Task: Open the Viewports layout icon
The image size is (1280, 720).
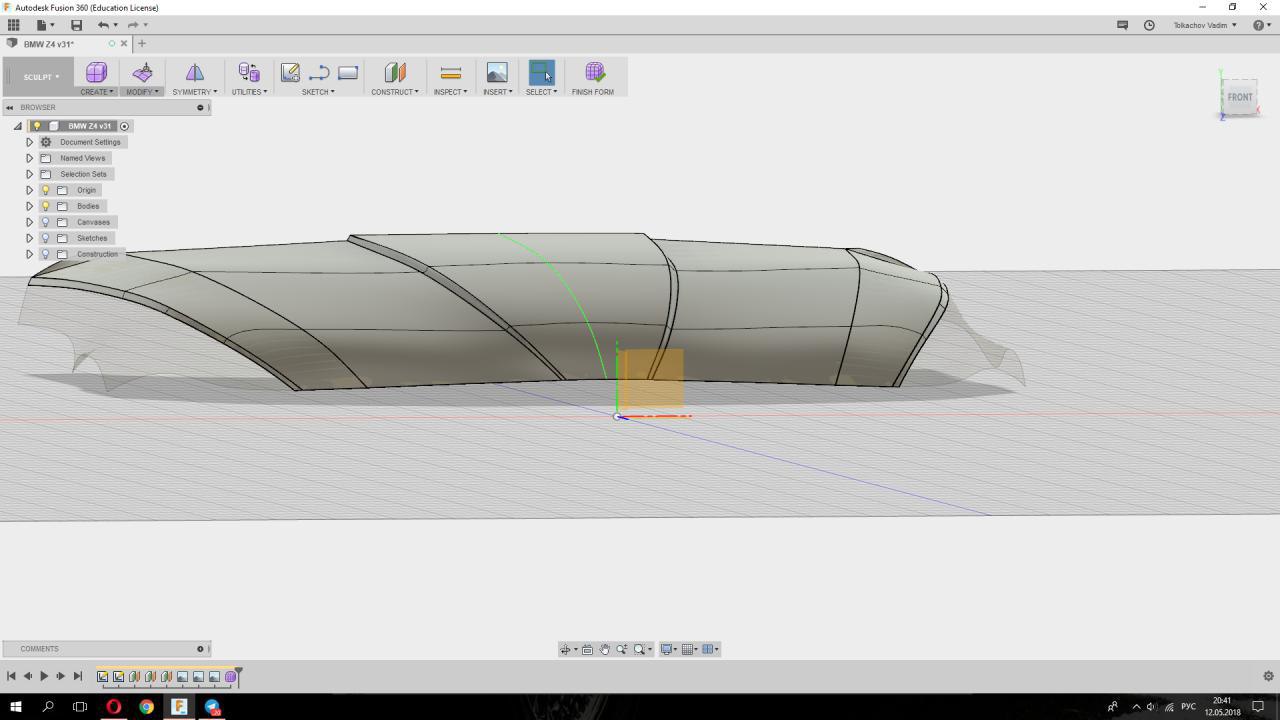Action: [708, 649]
